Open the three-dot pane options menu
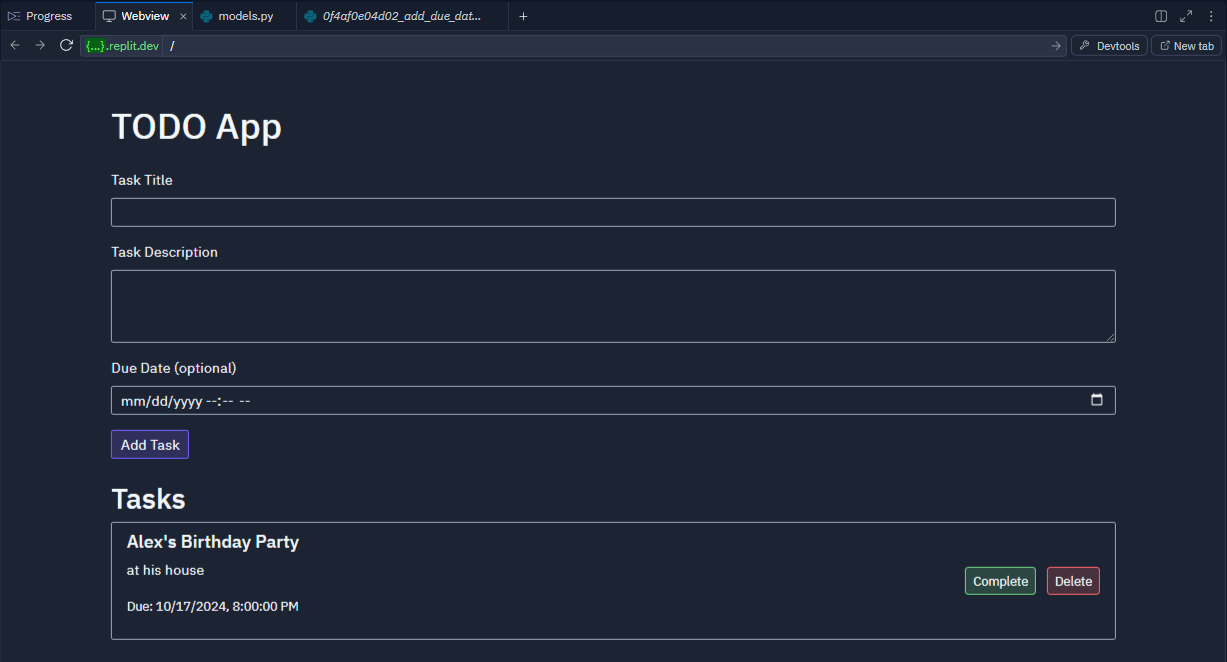Image resolution: width=1227 pixels, height=662 pixels. pyautogui.click(x=1211, y=16)
